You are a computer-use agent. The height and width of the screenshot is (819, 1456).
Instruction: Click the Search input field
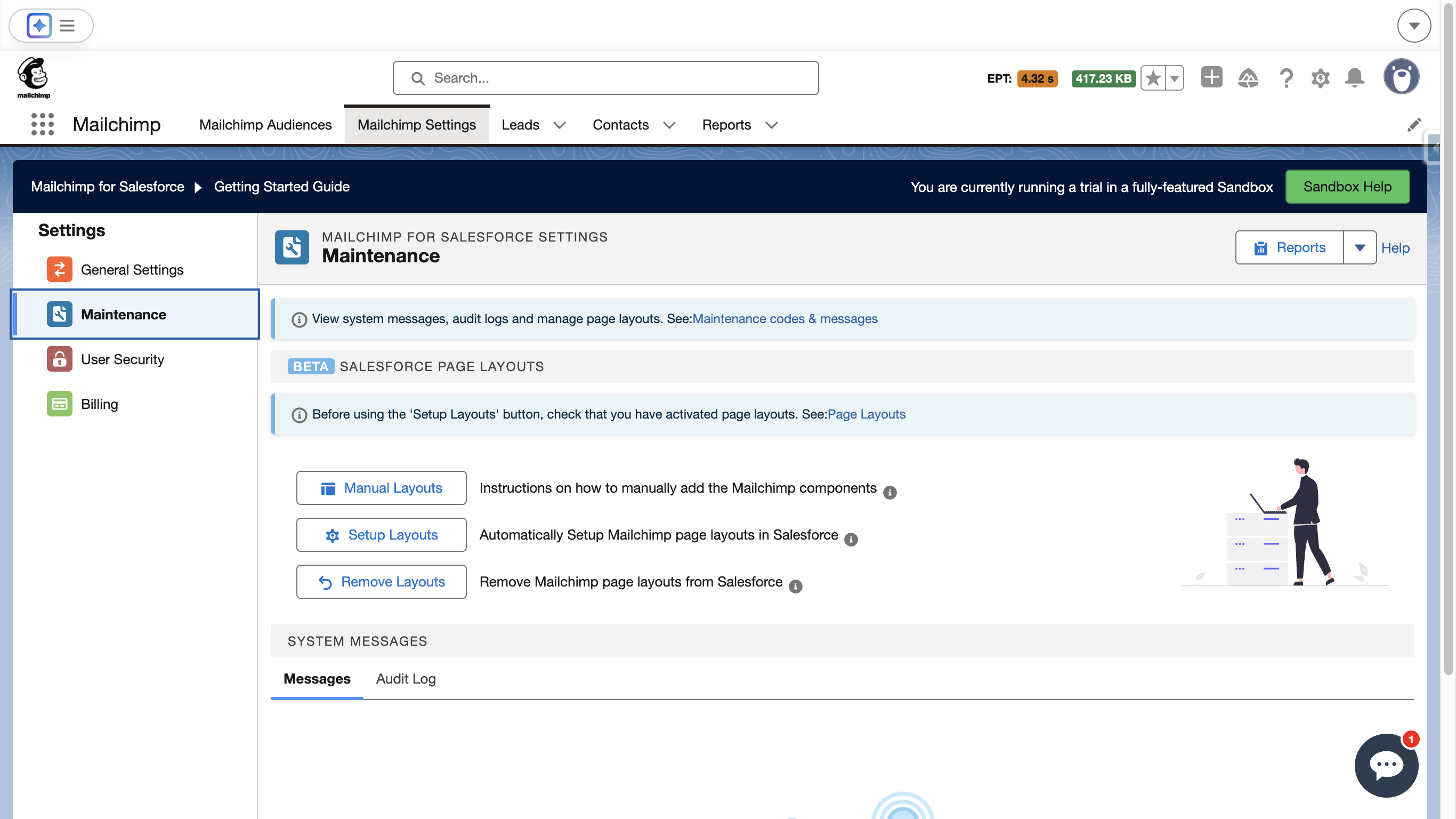click(605, 78)
